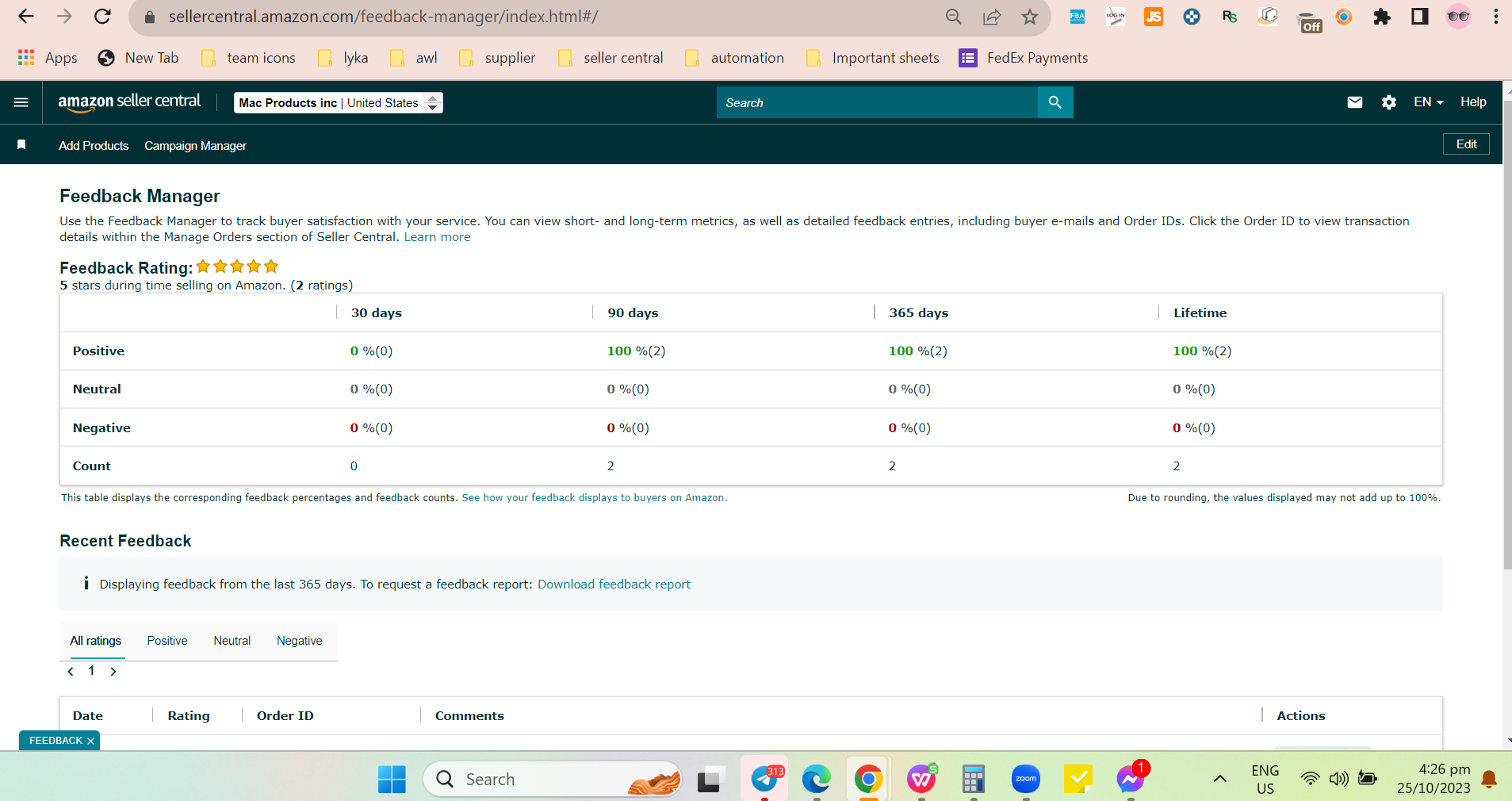The width and height of the screenshot is (1512, 801).
Task: Open Add Products in the navigation bar
Action: click(x=94, y=146)
